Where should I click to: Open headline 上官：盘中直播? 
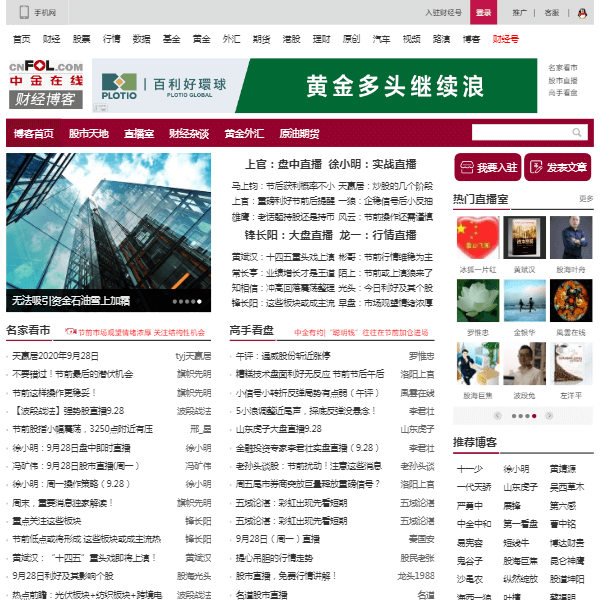(x=283, y=164)
